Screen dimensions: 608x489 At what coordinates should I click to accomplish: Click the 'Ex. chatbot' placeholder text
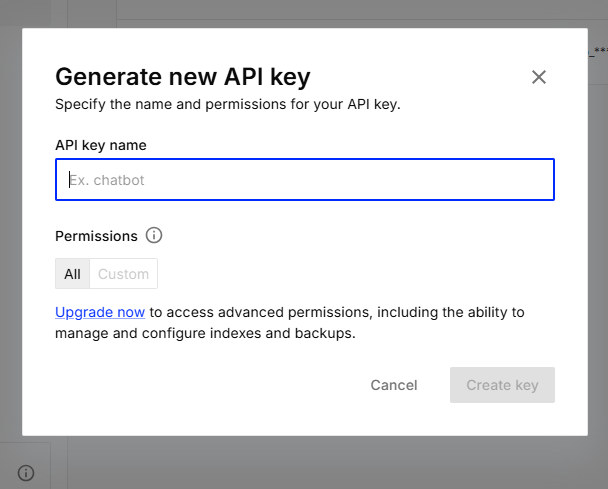[108, 181]
